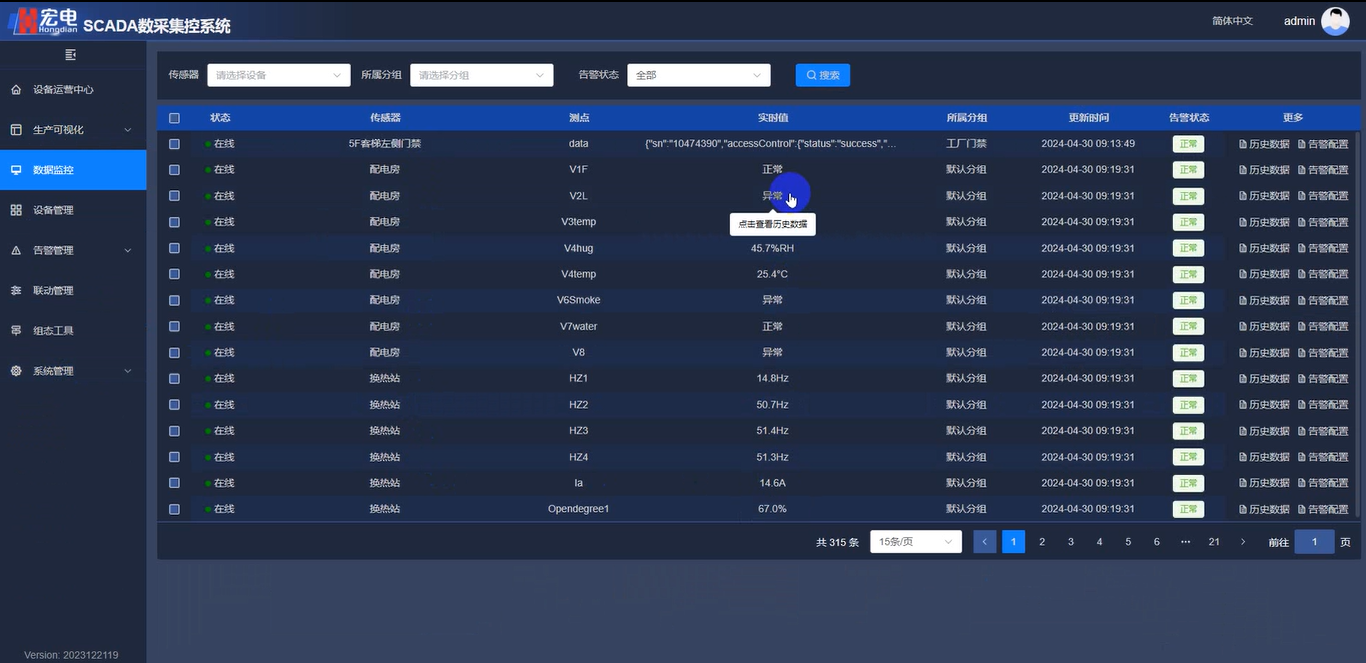Check the box for the V6Smoke row
Viewport: 1366px width, 663px height.
tap(174, 300)
